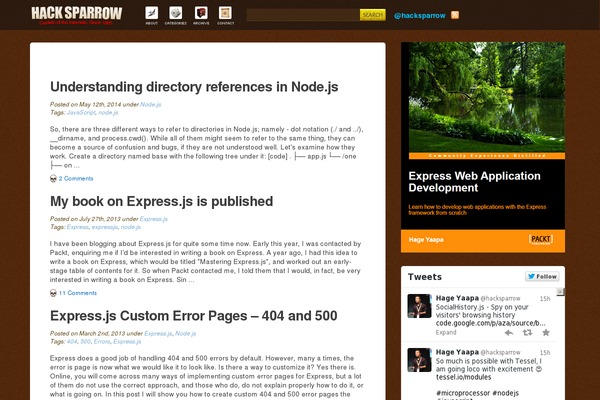
Task: Focus the header search input field
Action: tap(302, 15)
